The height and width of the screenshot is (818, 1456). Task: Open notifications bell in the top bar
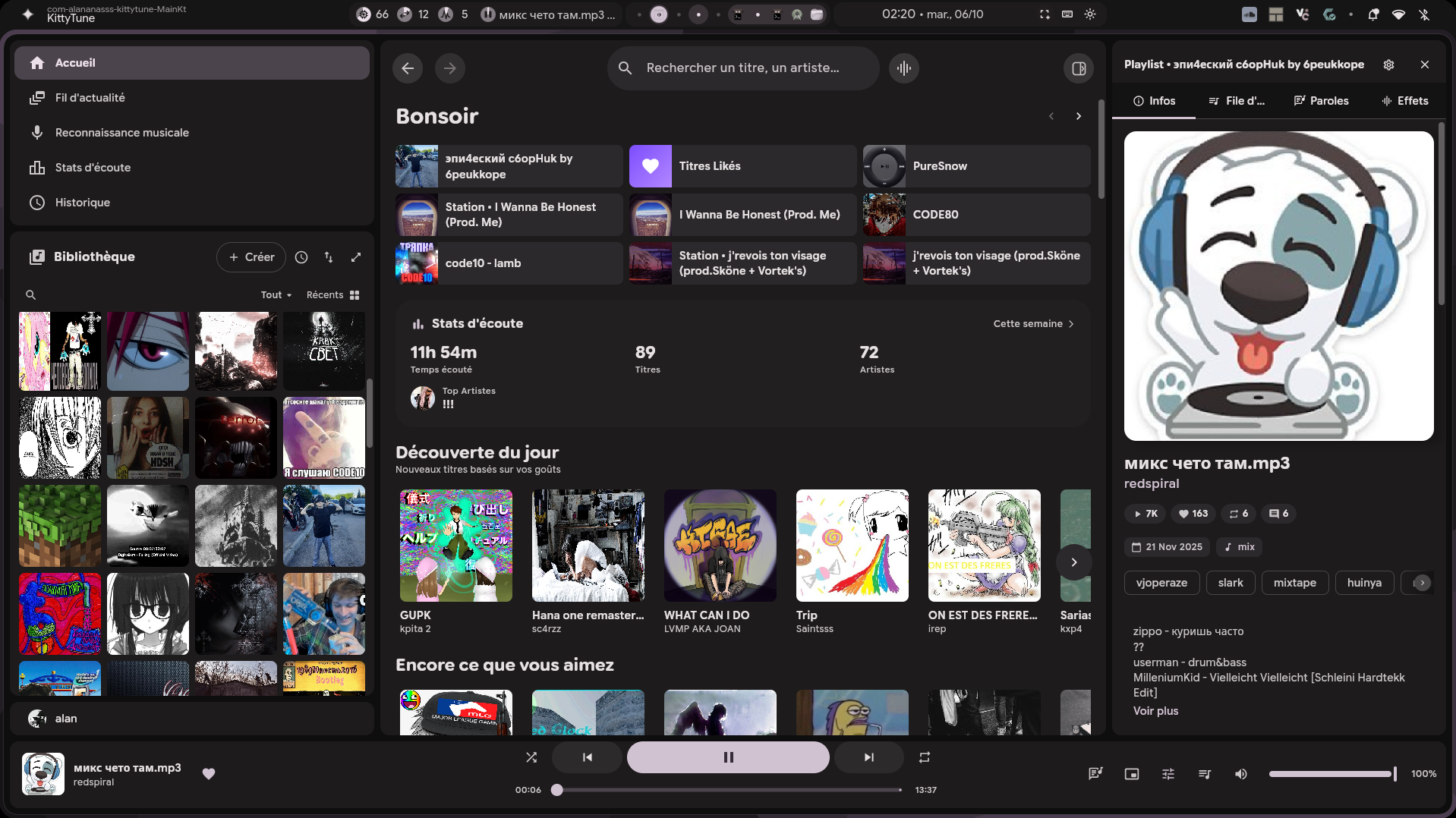1373,14
